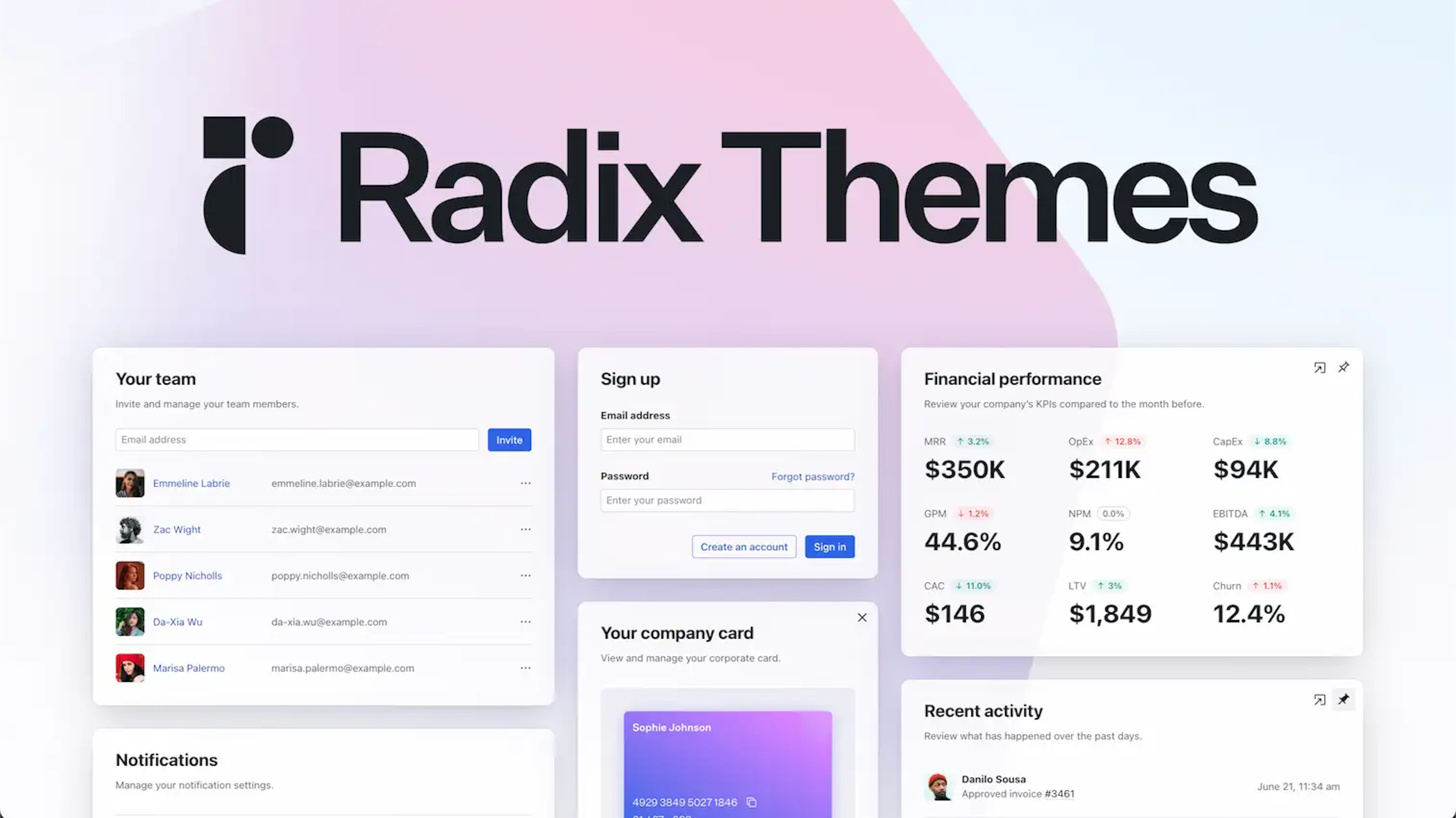Screen dimensions: 1456x818
Task: Click the Invite button for team member
Action: pyautogui.click(x=509, y=439)
